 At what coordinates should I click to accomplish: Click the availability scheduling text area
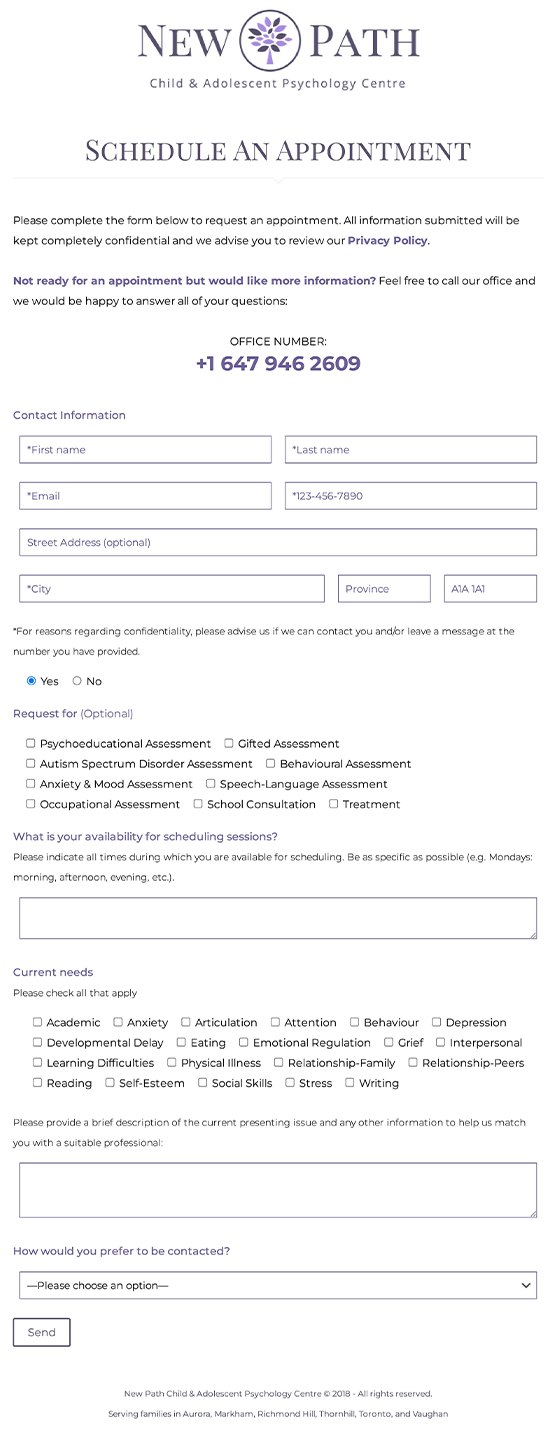[x=278, y=918]
